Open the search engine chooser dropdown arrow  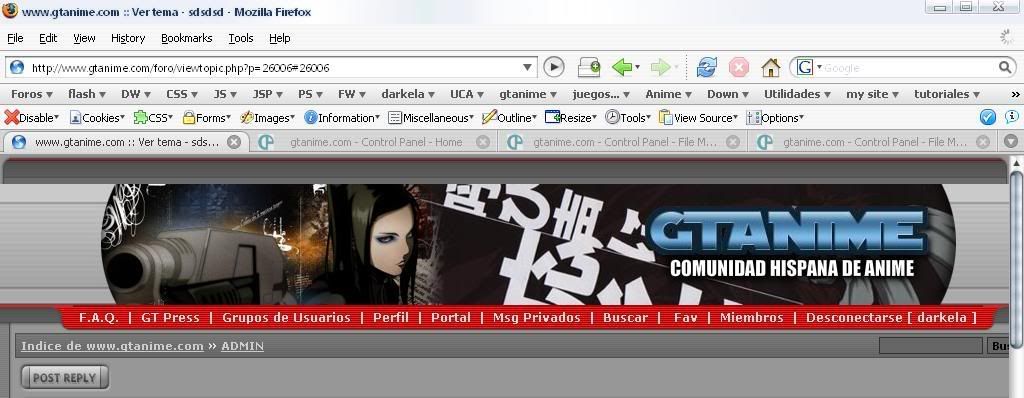pos(819,67)
